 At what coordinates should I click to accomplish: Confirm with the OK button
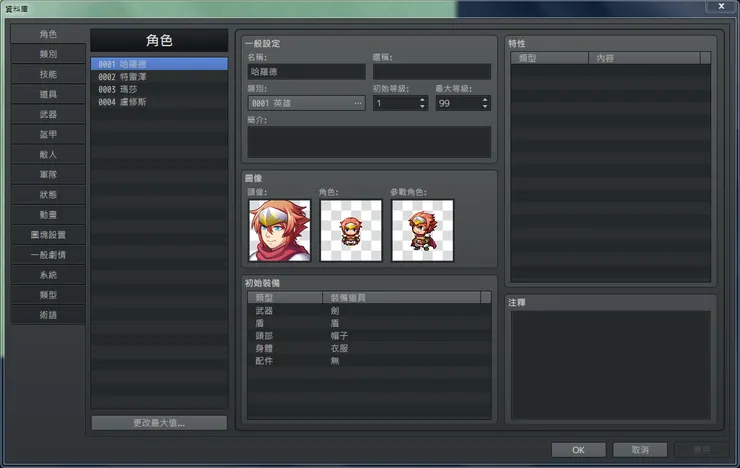579,450
